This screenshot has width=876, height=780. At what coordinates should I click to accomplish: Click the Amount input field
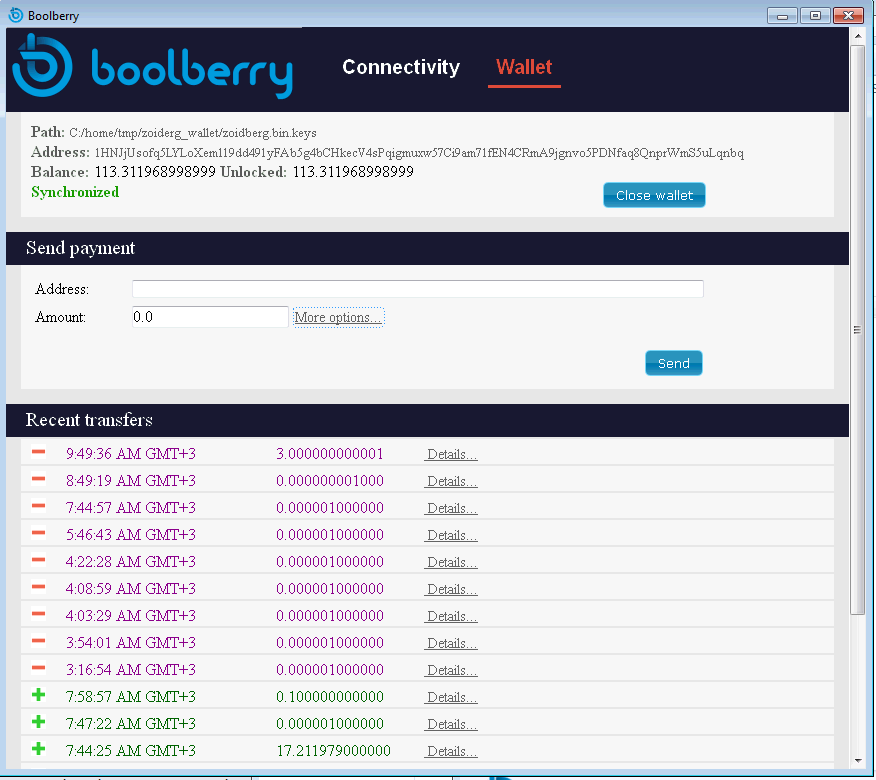click(x=210, y=317)
